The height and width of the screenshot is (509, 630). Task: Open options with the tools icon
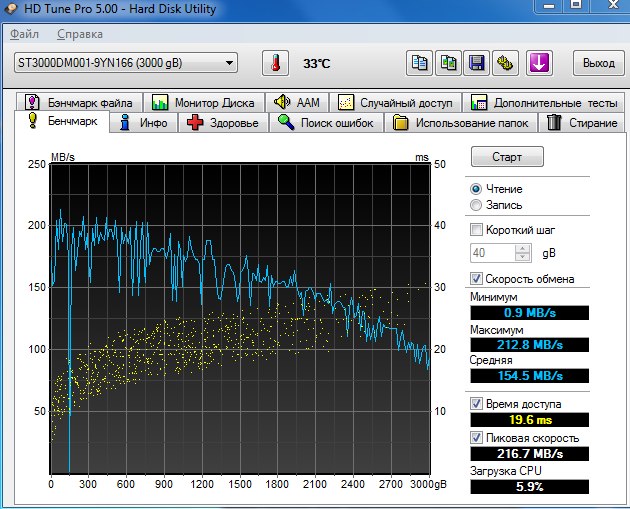[x=506, y=63]
